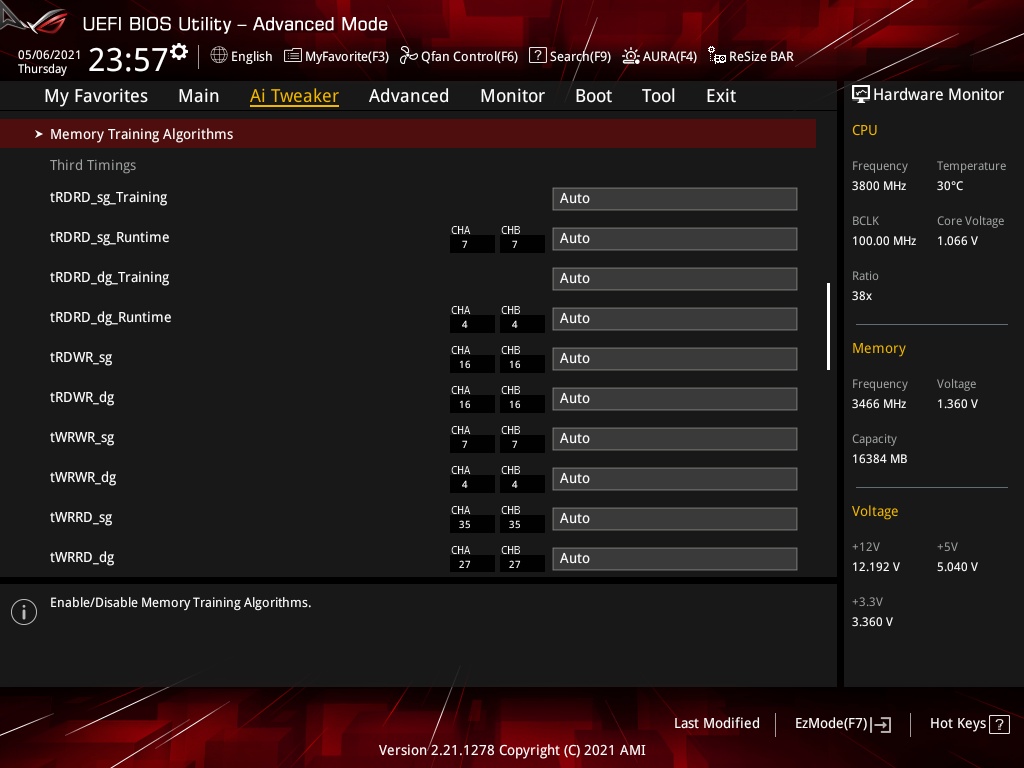Click the tRDRD_sg_Runtime label
This screenshot has width=1024, height=768.
coord(110,238)
